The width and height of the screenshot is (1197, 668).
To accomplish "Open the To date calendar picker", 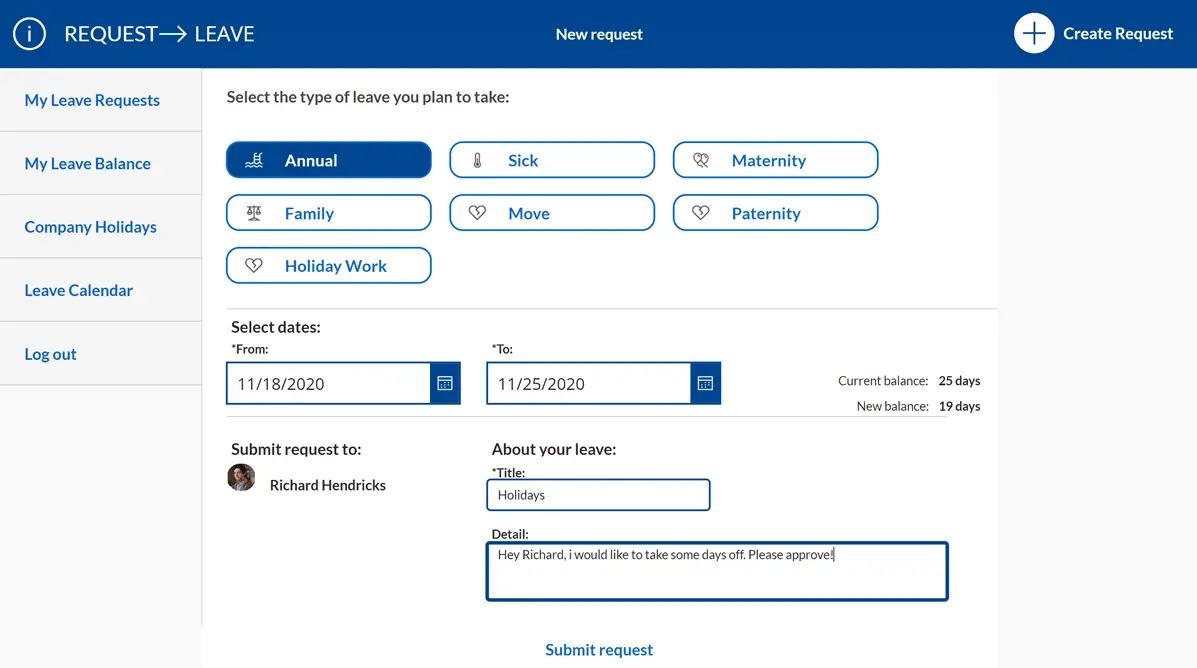I will click(x=705, y=383).
